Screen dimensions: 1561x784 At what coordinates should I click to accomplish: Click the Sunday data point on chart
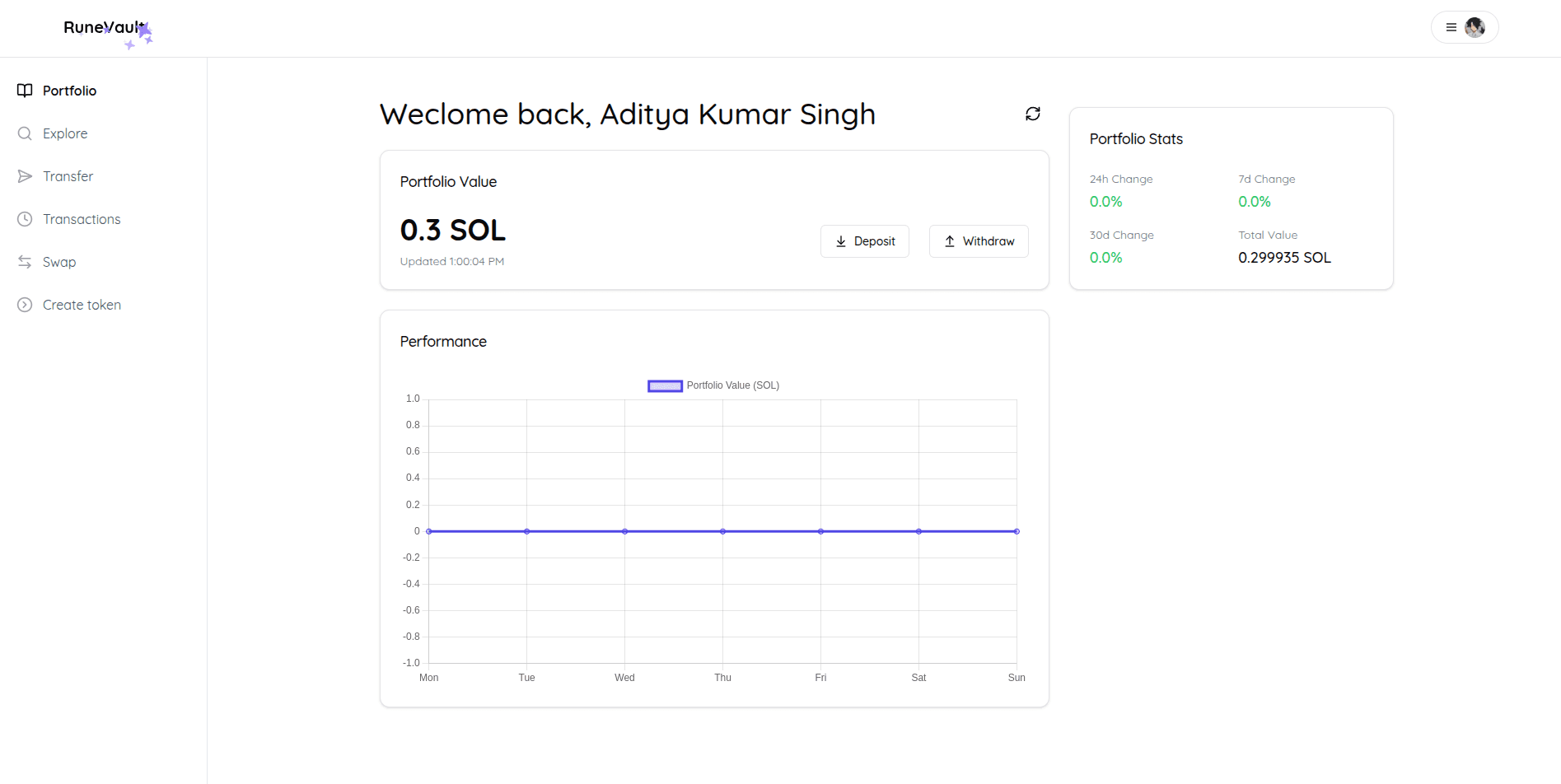pyautogui.click(x=1017, y=531)
